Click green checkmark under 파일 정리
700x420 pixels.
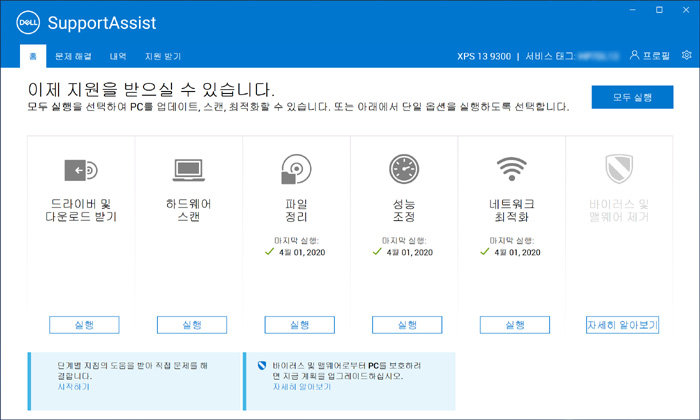[x=269, y=252]
